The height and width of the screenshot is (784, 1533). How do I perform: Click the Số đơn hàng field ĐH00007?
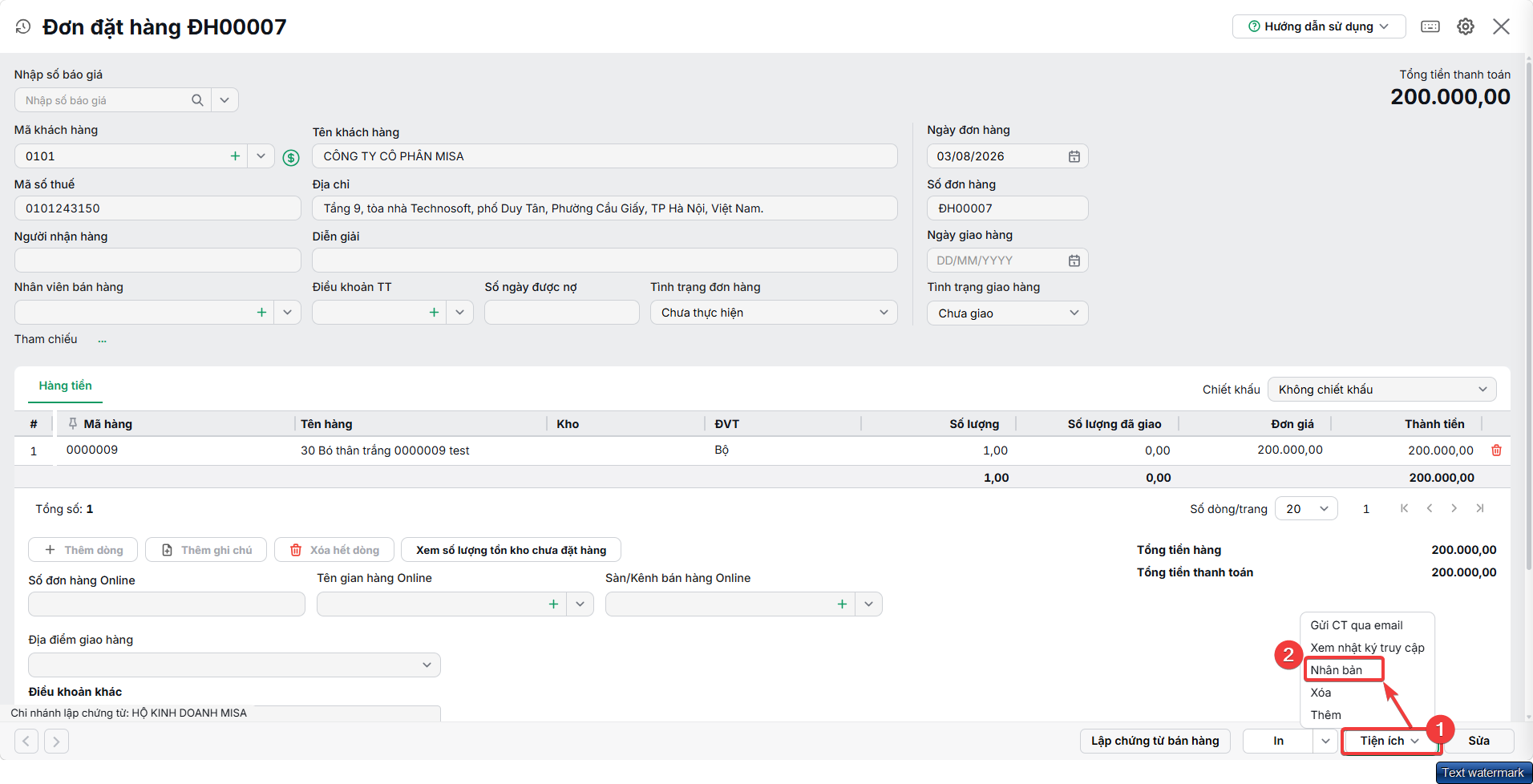(x=1008, y=208)
